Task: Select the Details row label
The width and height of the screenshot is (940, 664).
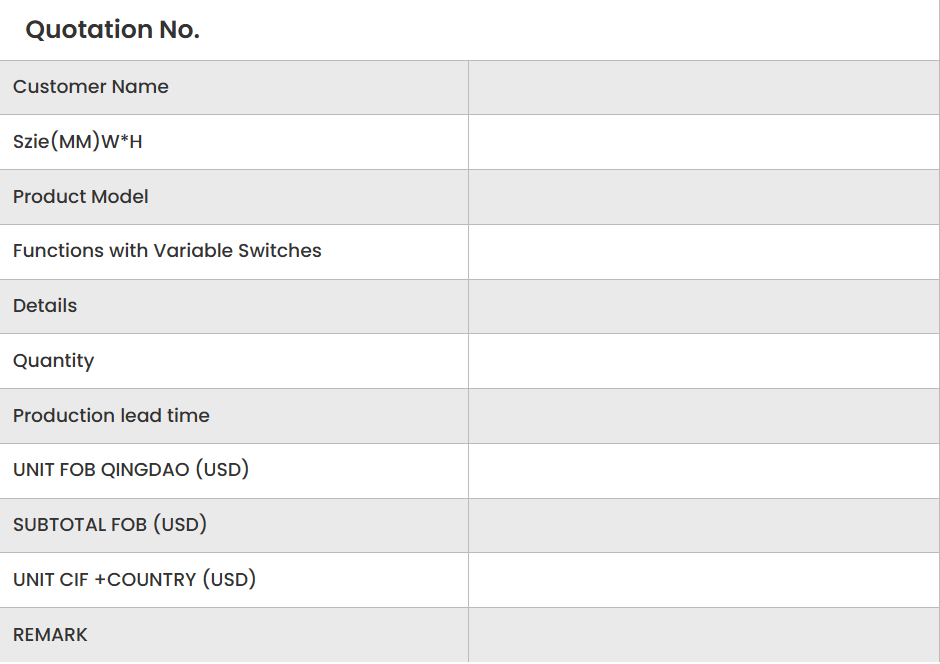Action: [x=45, y=306]
